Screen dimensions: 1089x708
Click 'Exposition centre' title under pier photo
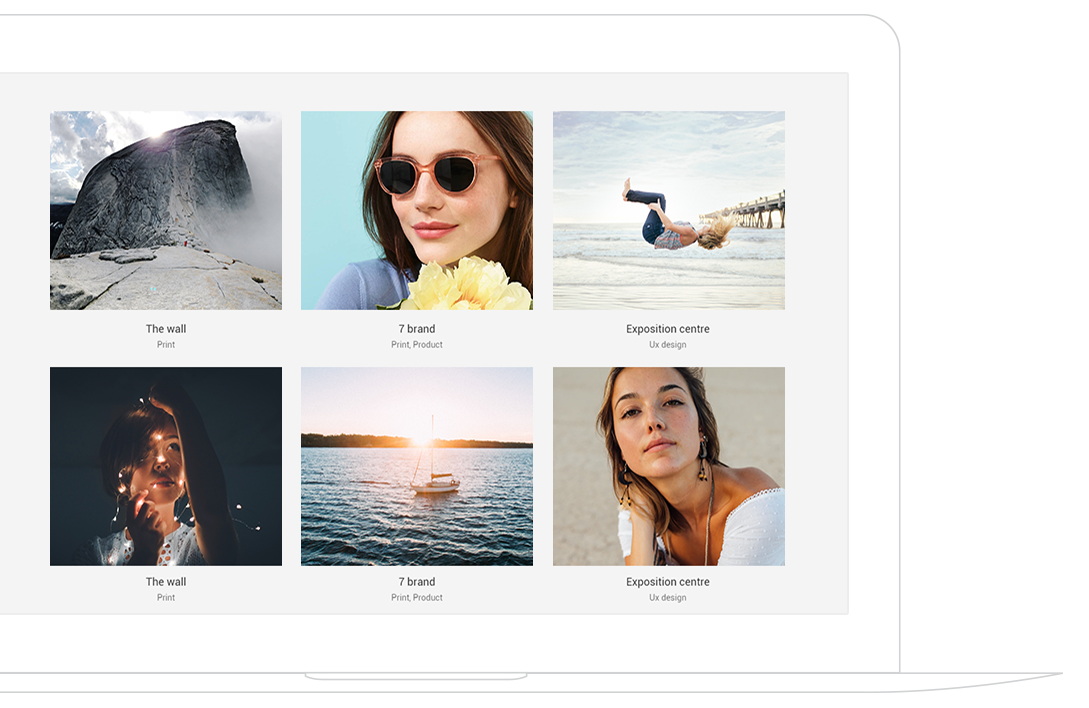point(668,329)
